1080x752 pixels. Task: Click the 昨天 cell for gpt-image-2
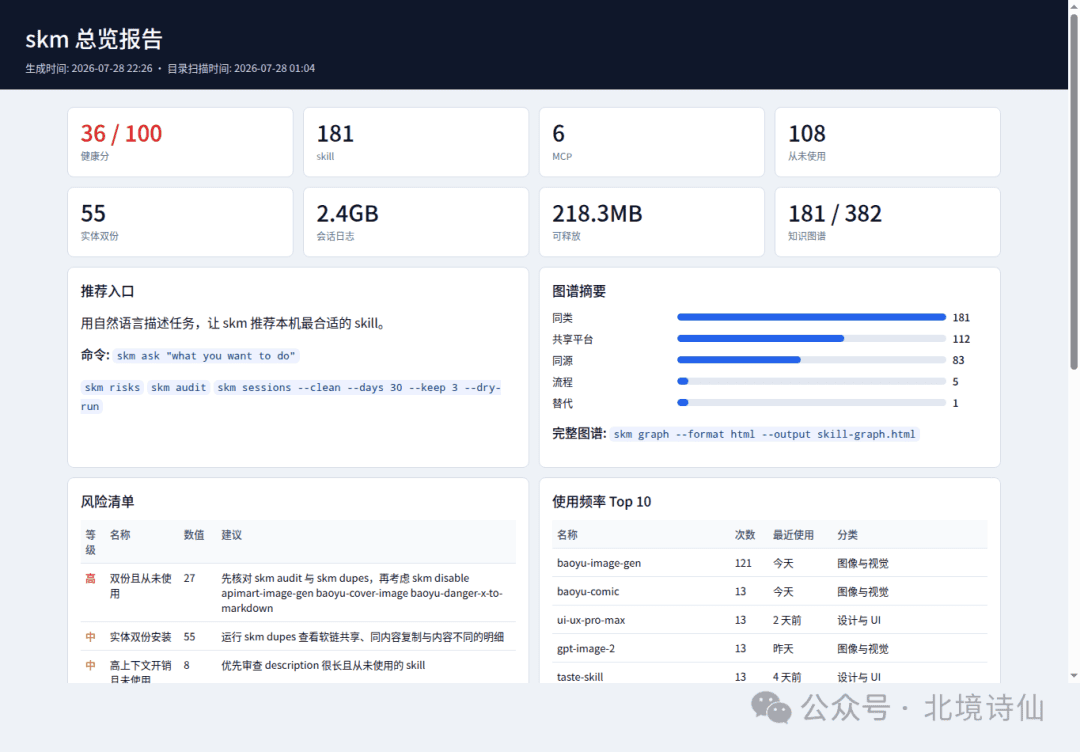(x=783, y=649)
